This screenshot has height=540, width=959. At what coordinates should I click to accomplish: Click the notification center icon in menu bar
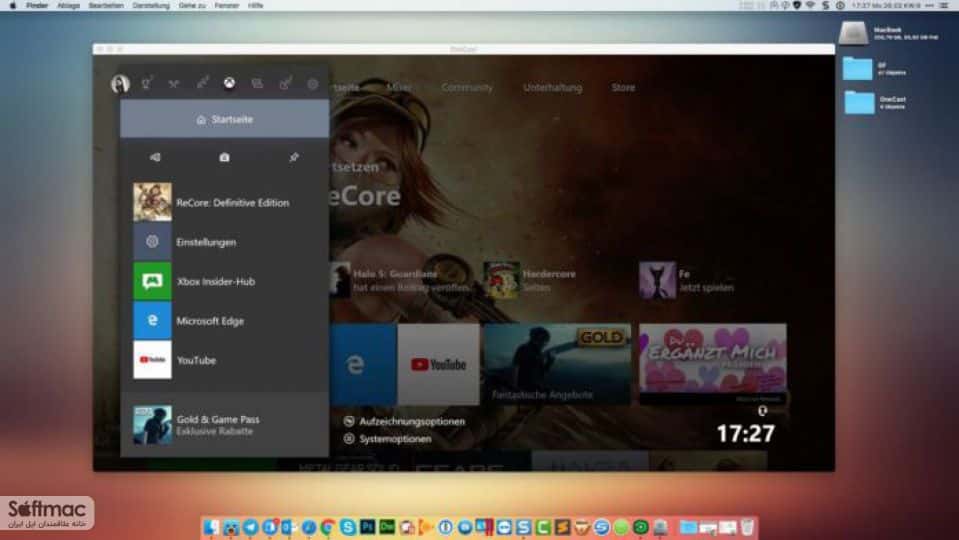click(x=946, y=5)
